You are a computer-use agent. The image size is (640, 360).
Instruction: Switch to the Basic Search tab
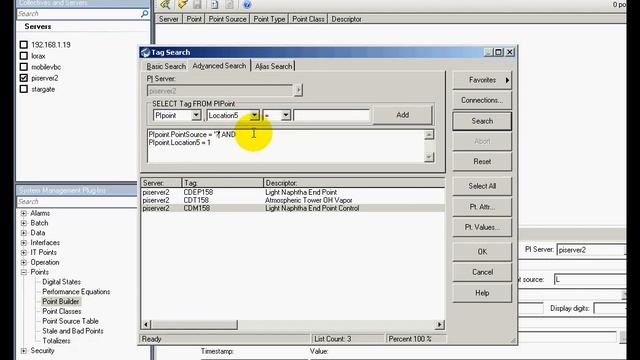pos(166,66)
